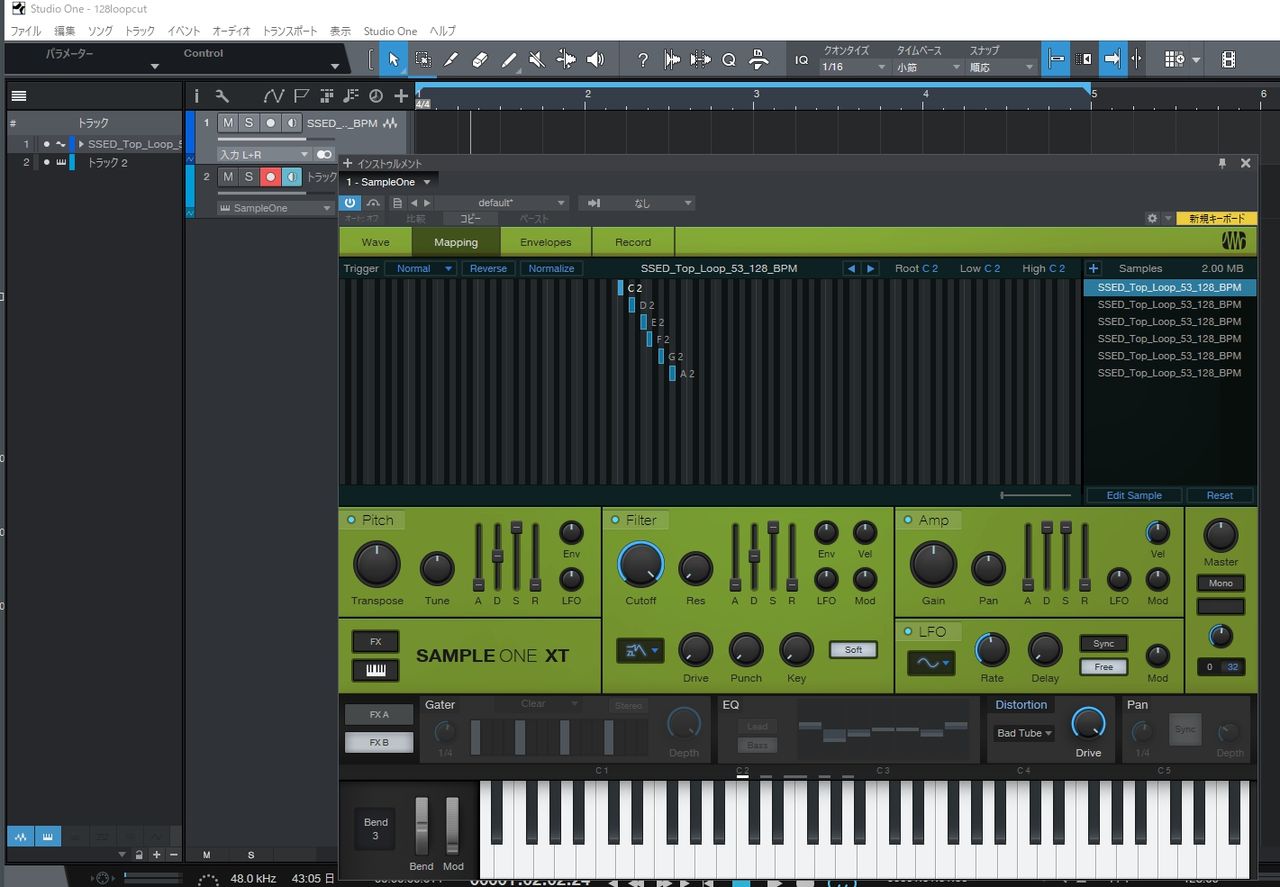Screen dimensions: 1280x887
Task: Open Trigger mode Normal dropdown
Action: (421, 268)
